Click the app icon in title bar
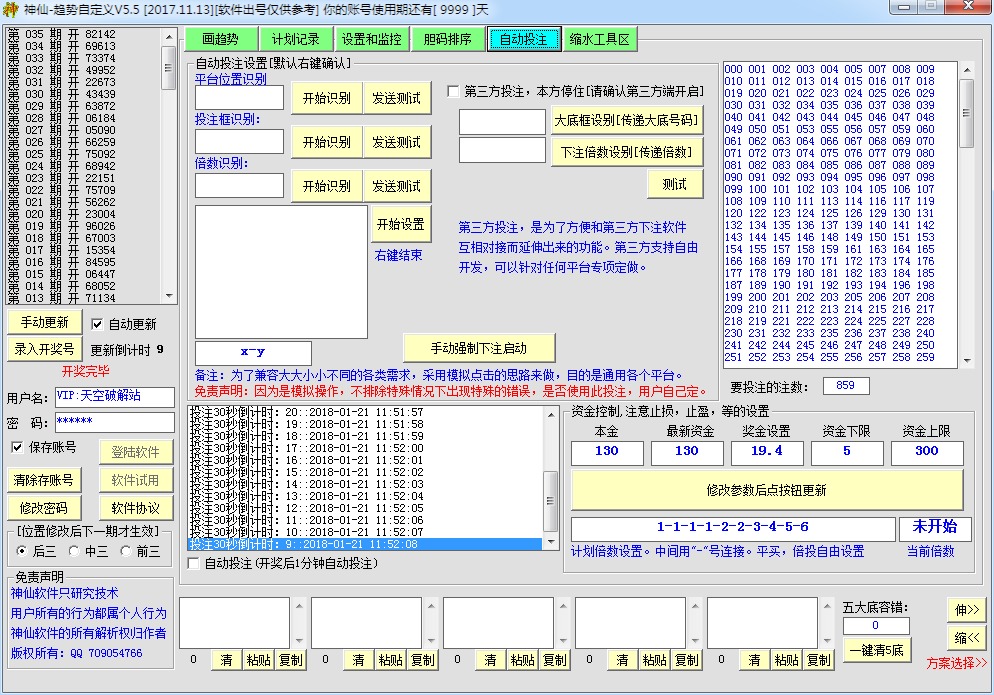Viewport: 994px width, 695px height. [x=10, y=9]
